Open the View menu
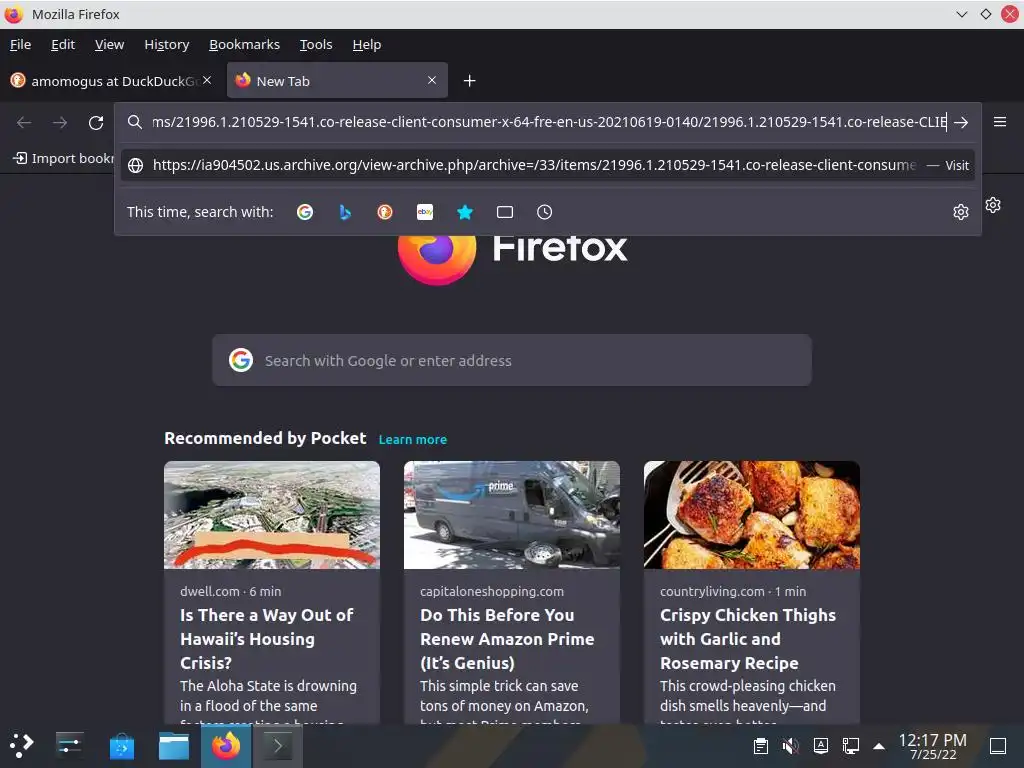The width and height of the screenshot is (1024, 768). click(109, 44)
